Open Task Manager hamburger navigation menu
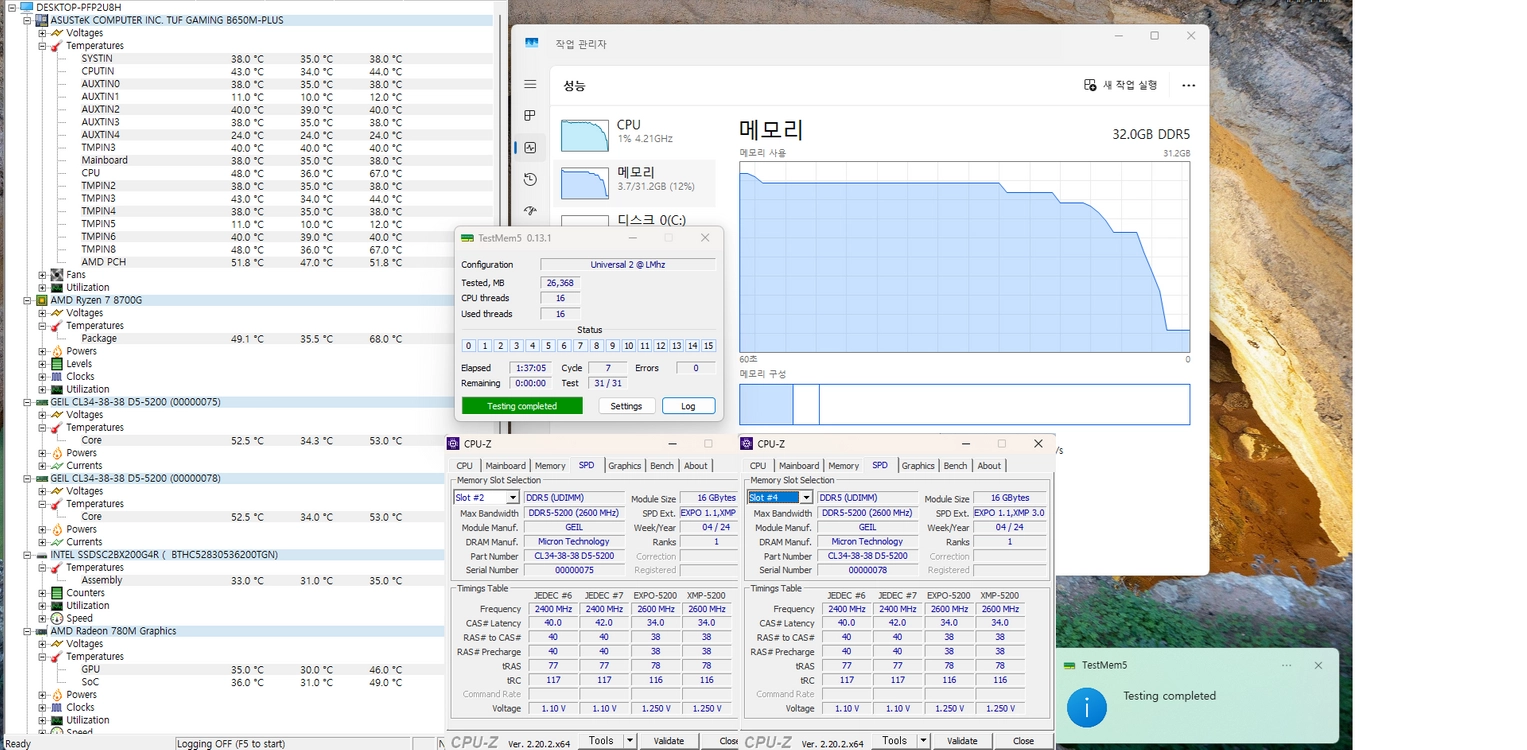This screenshot has width=1527, height=750. click(x=530, y=85)
